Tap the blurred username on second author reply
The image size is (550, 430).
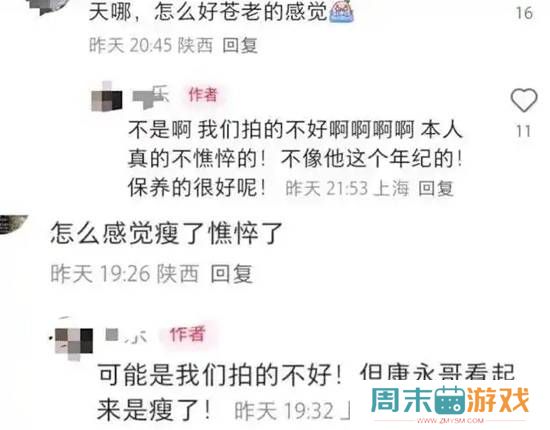(x=126, y=336)
